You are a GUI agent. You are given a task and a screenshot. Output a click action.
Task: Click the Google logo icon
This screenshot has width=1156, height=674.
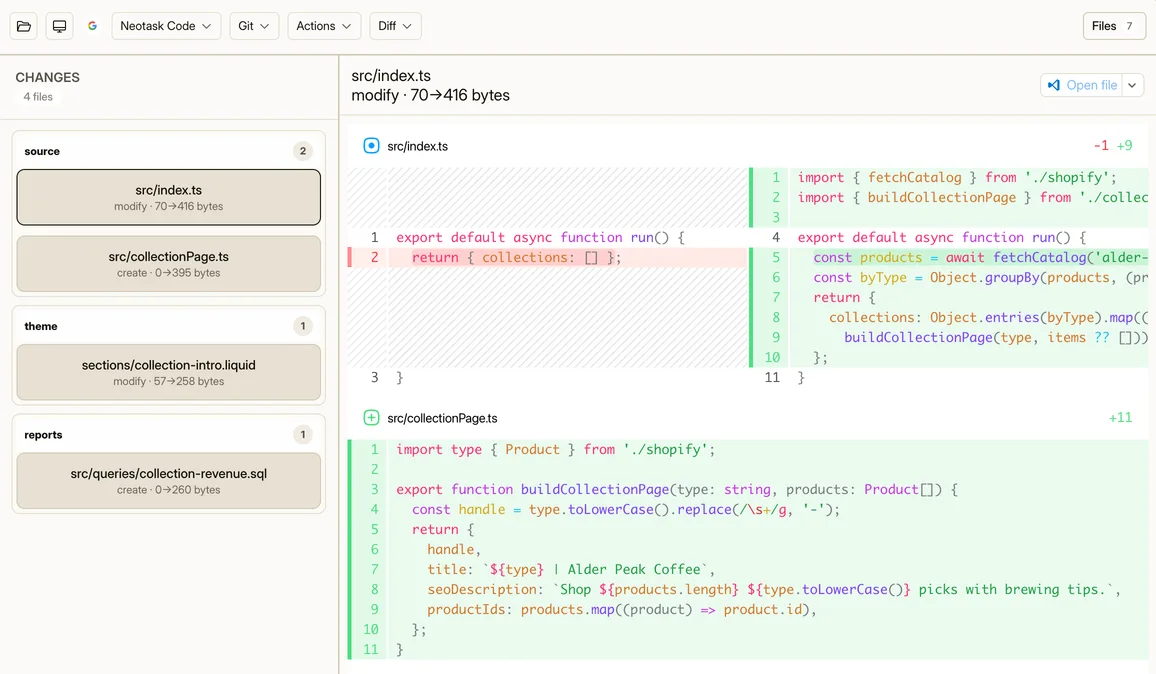click(92, 26)
